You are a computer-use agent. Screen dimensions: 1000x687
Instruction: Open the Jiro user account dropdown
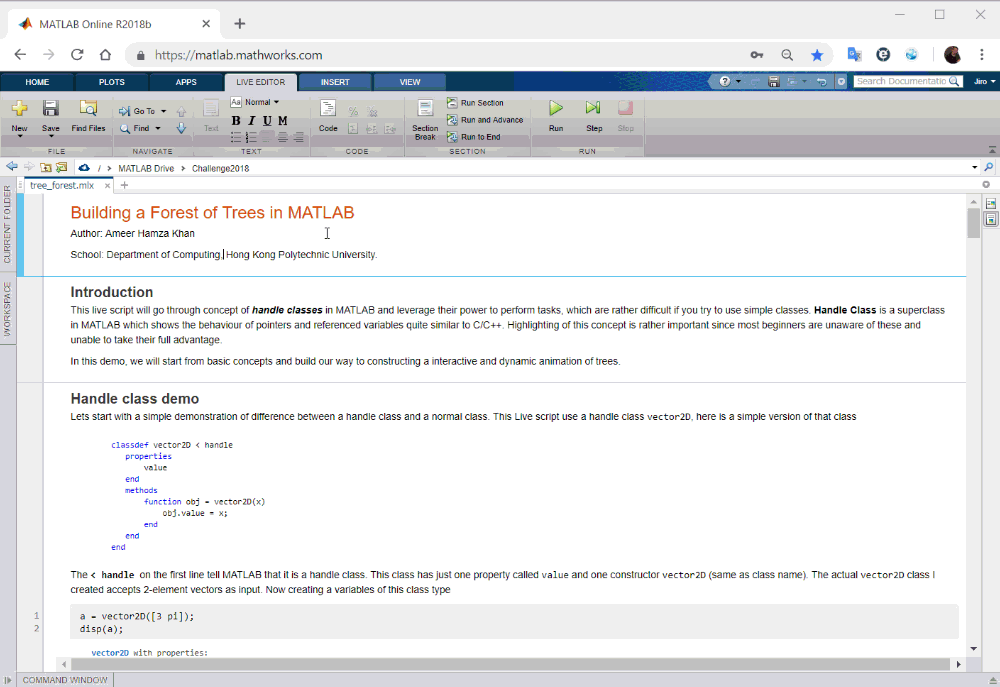983,81
